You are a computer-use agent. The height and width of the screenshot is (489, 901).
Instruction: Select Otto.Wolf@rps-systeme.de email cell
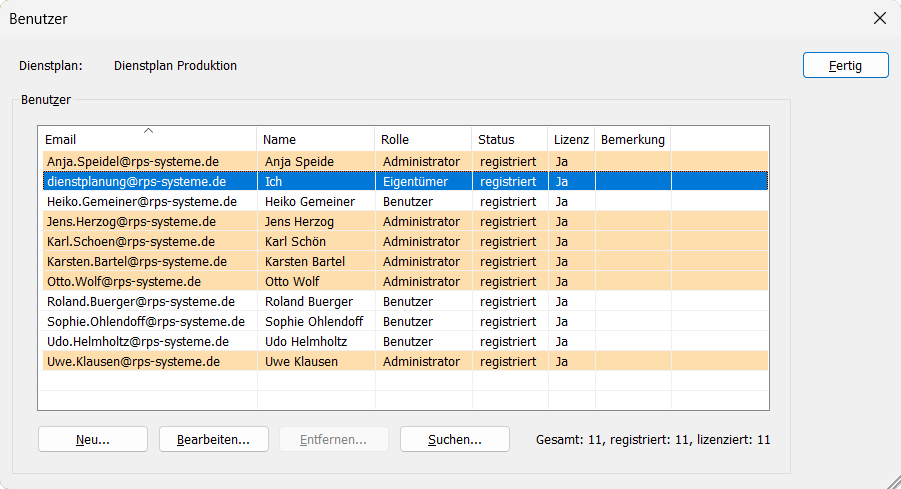149,282
